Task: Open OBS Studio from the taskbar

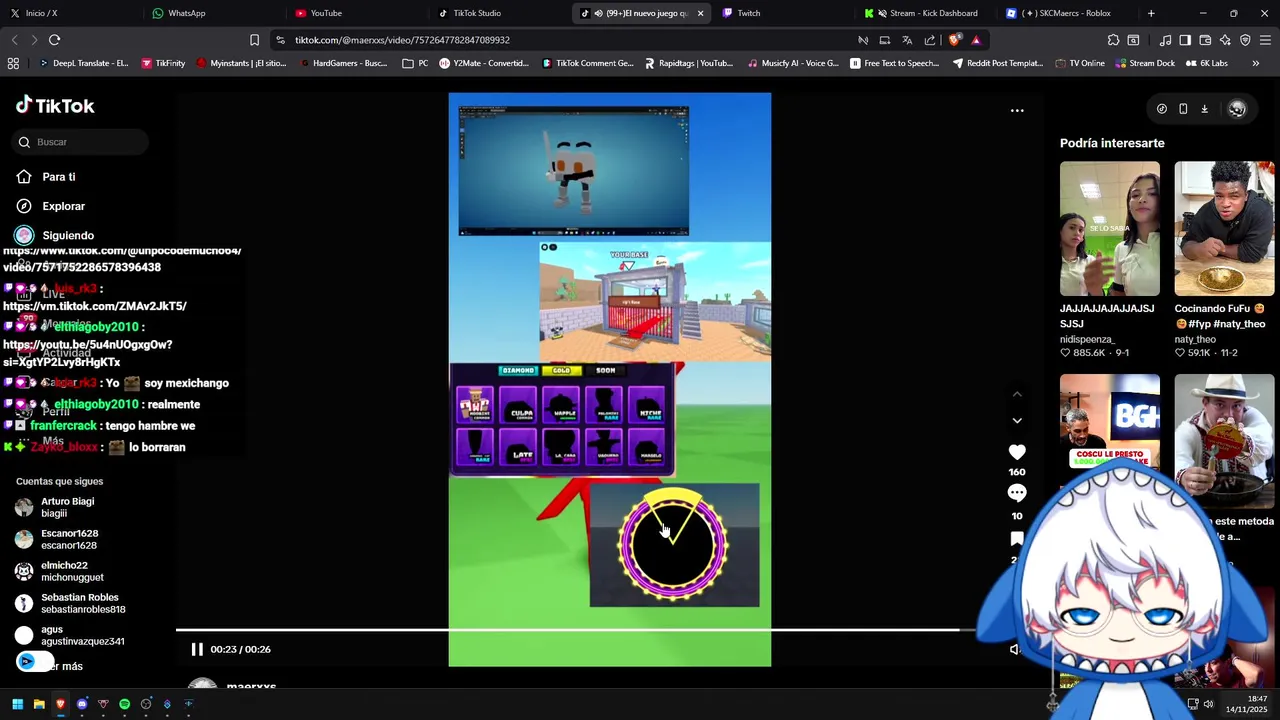Action: pos(146,704)
